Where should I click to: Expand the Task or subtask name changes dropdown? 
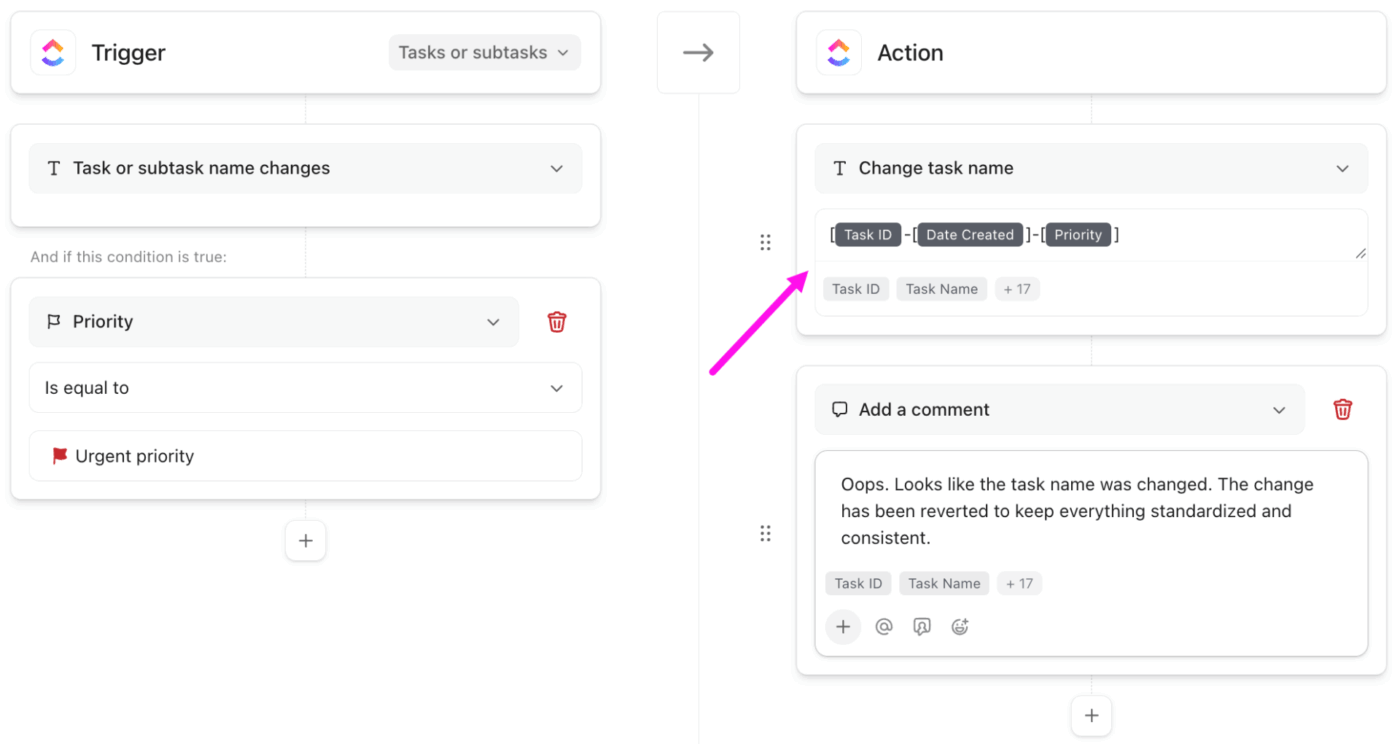tap(557, 168)
